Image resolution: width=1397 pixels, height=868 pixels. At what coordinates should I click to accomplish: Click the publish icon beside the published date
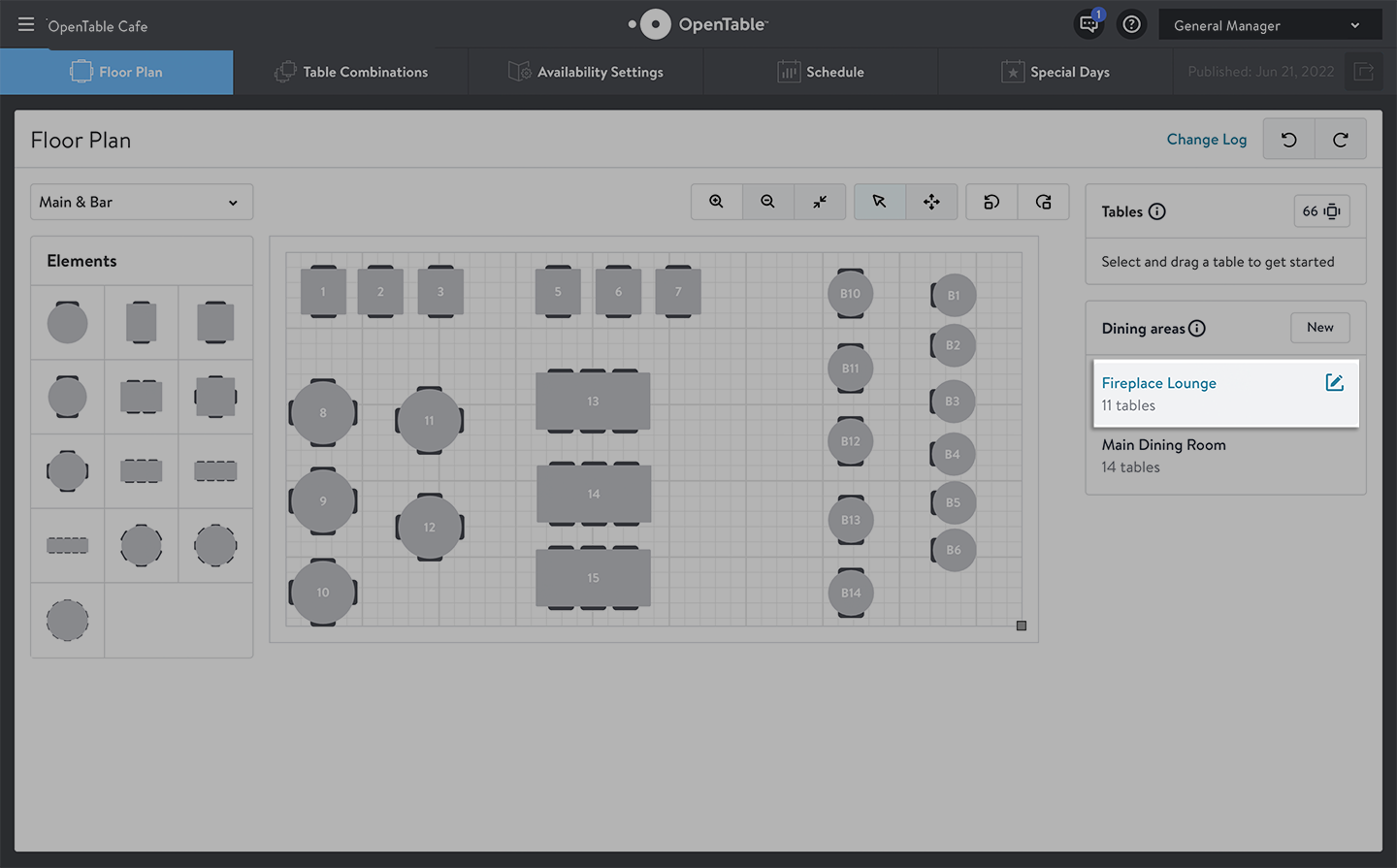click(x=1364, y=72)
